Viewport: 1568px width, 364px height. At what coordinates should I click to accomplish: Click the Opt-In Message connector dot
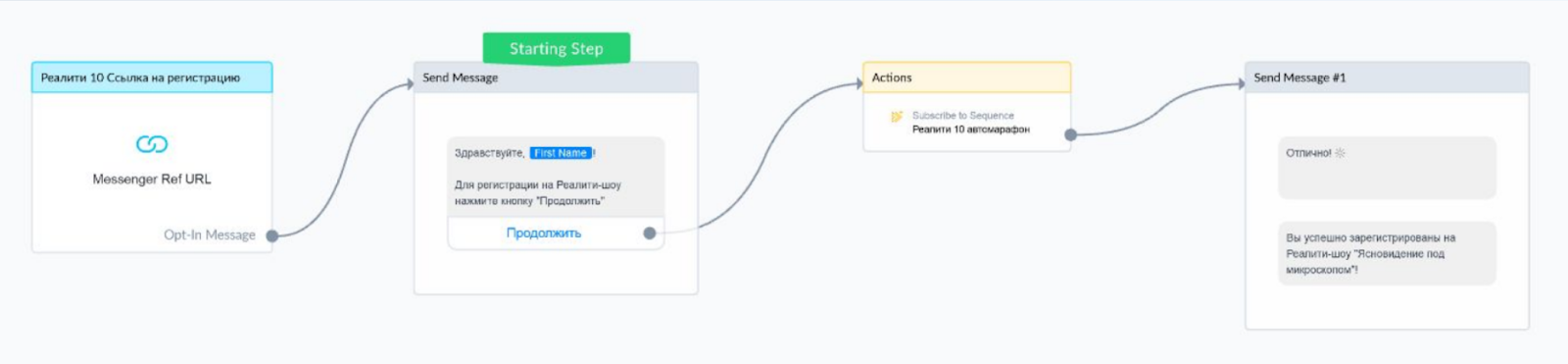[x=272, y=235]
